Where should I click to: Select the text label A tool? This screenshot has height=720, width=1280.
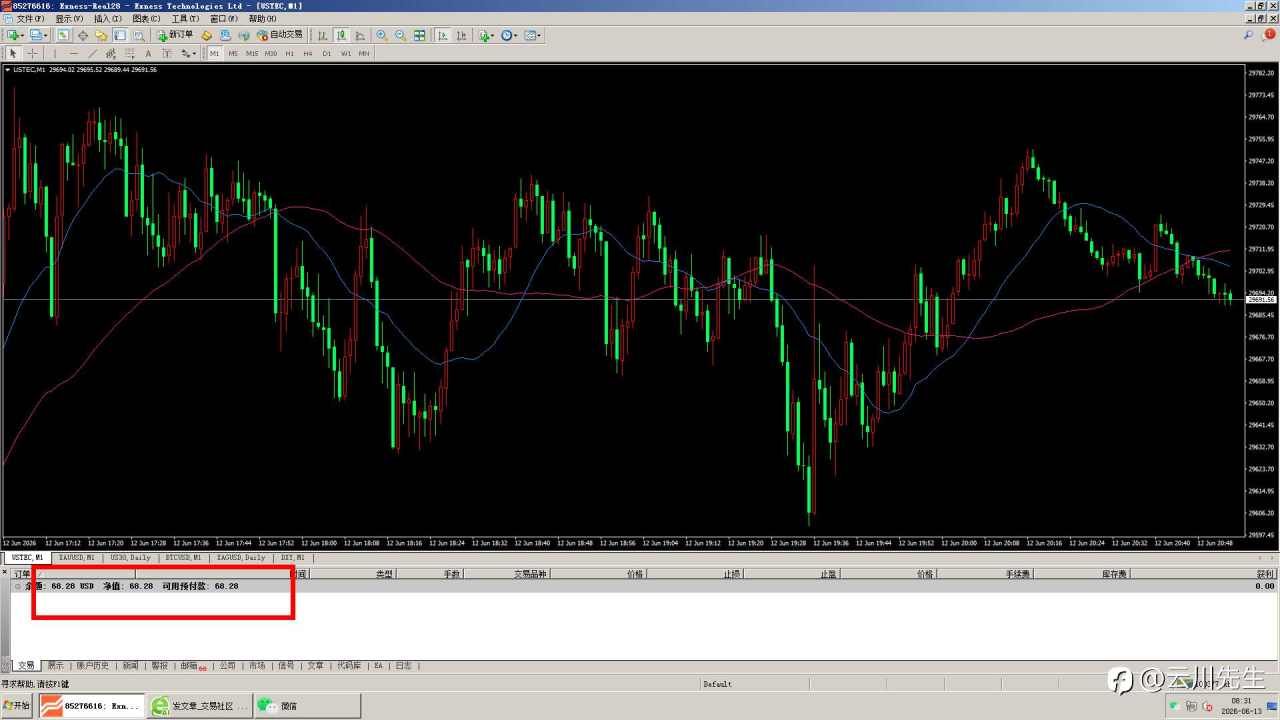click(x=148, y=53)
